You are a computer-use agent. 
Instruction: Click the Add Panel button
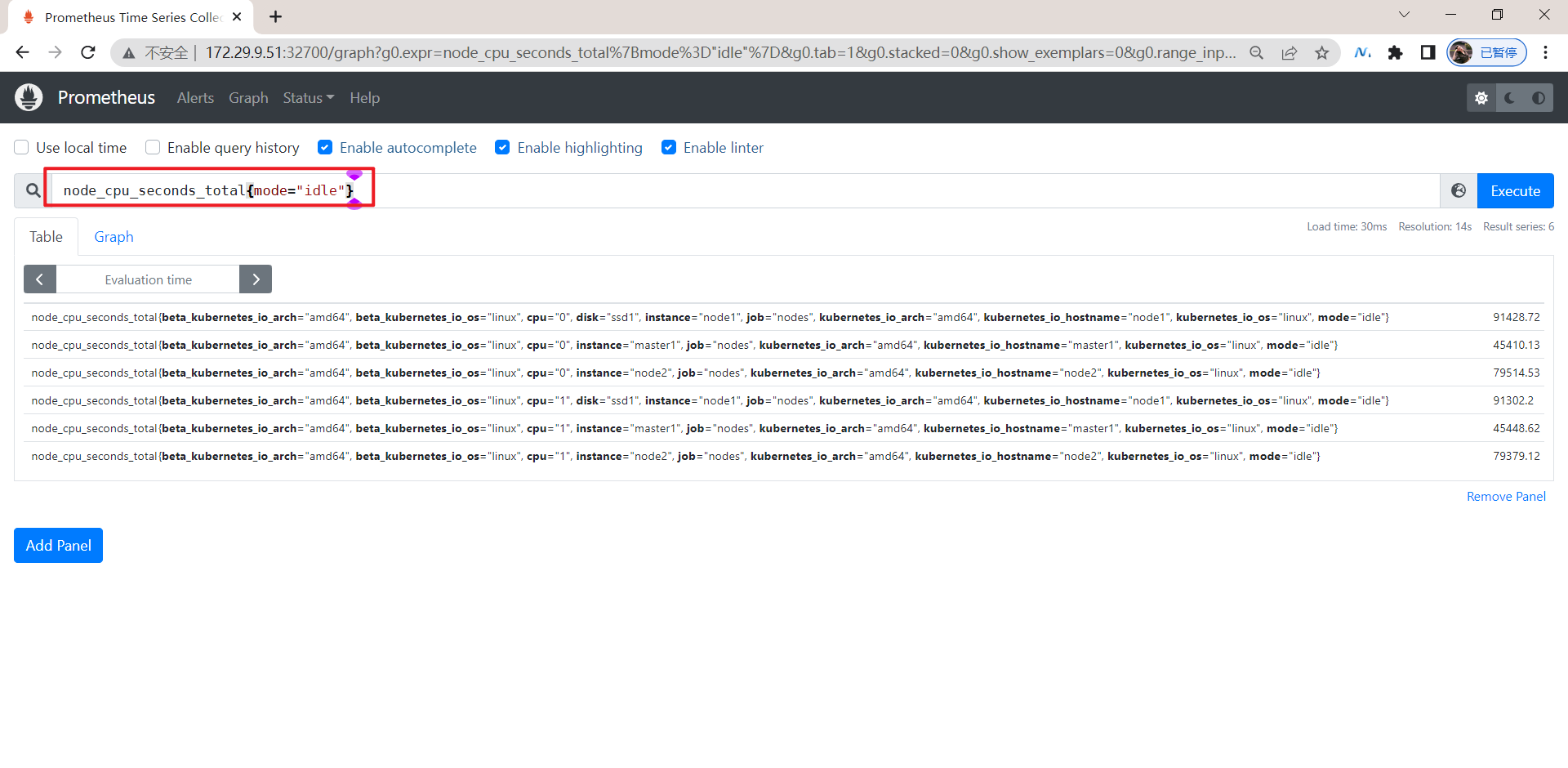pos(58,545)
